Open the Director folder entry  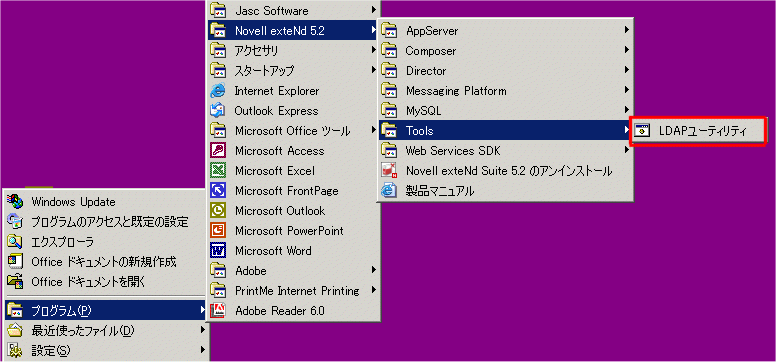(x=506, y=71)
